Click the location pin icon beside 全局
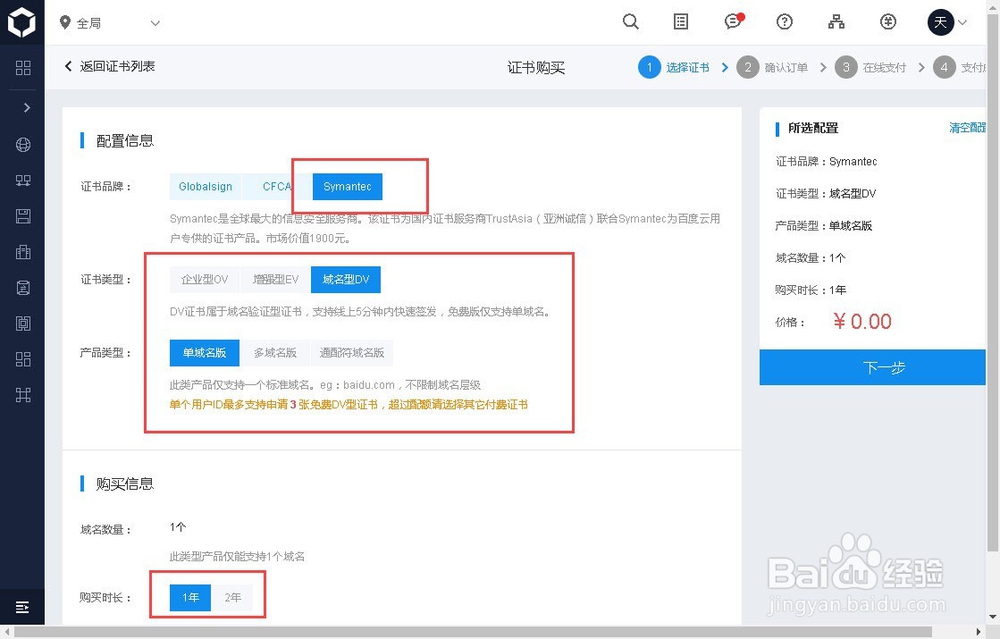1000x639 pixels. (64, 22)
